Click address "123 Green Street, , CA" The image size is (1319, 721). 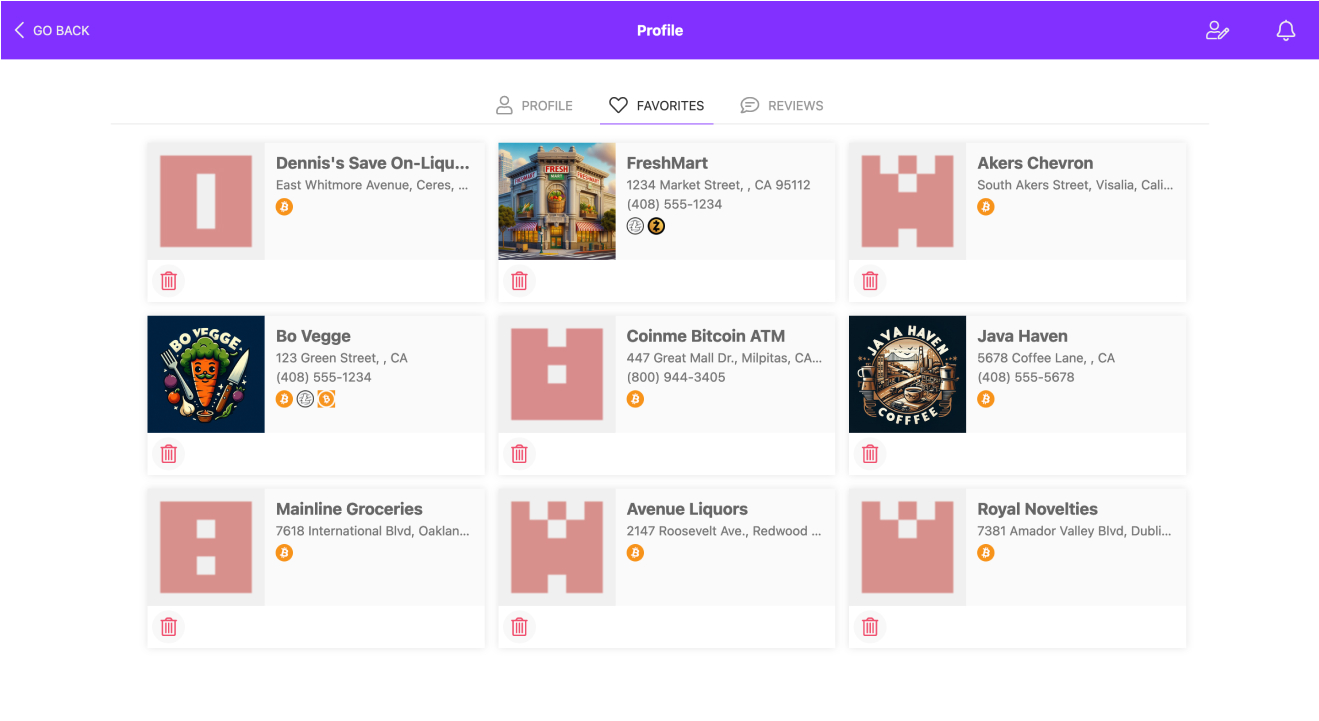342,358
